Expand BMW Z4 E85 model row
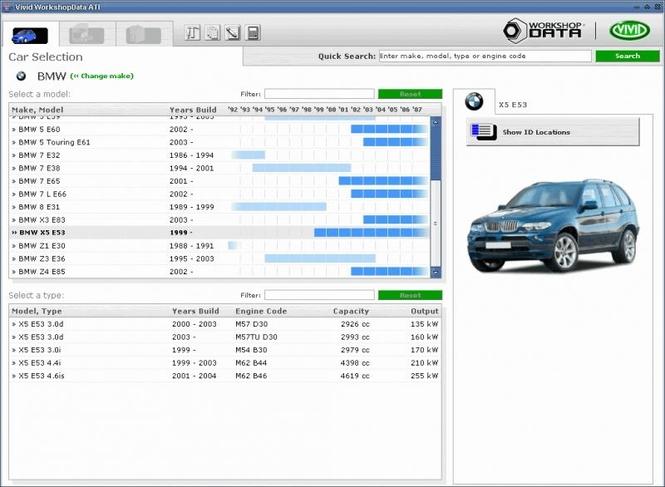 (220, 271)
